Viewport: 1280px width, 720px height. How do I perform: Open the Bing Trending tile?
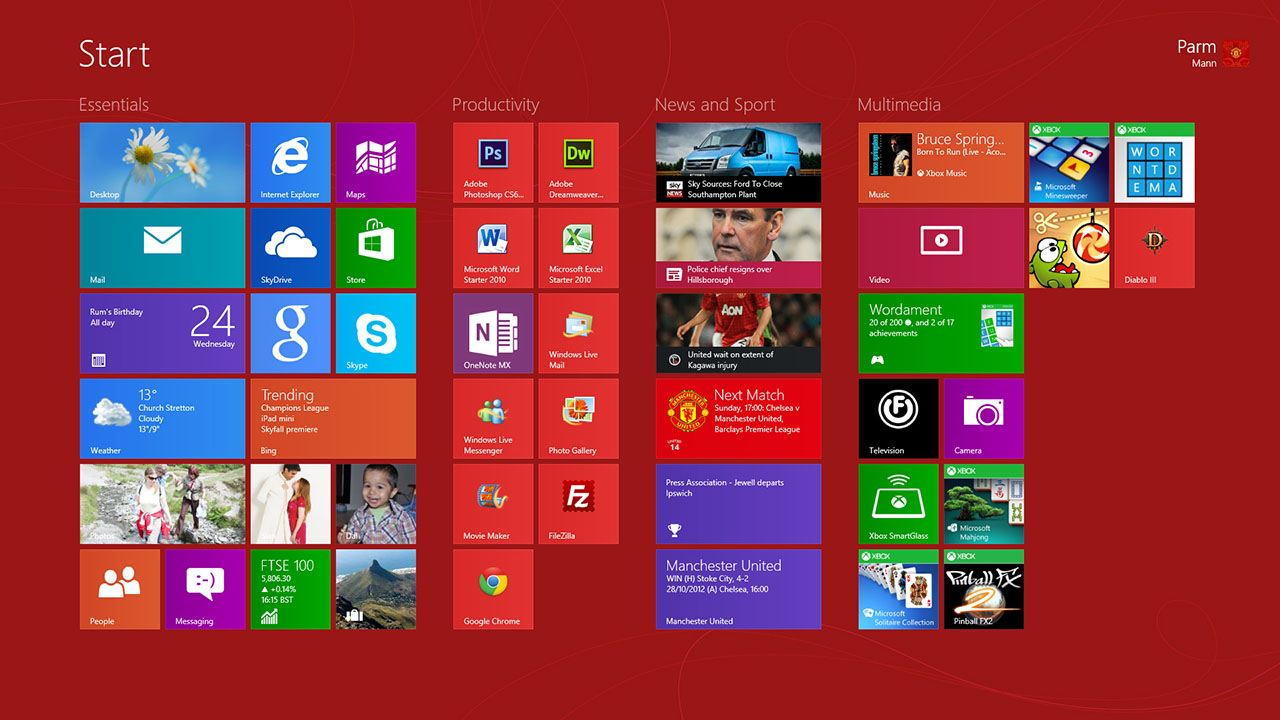click(333, 418)
